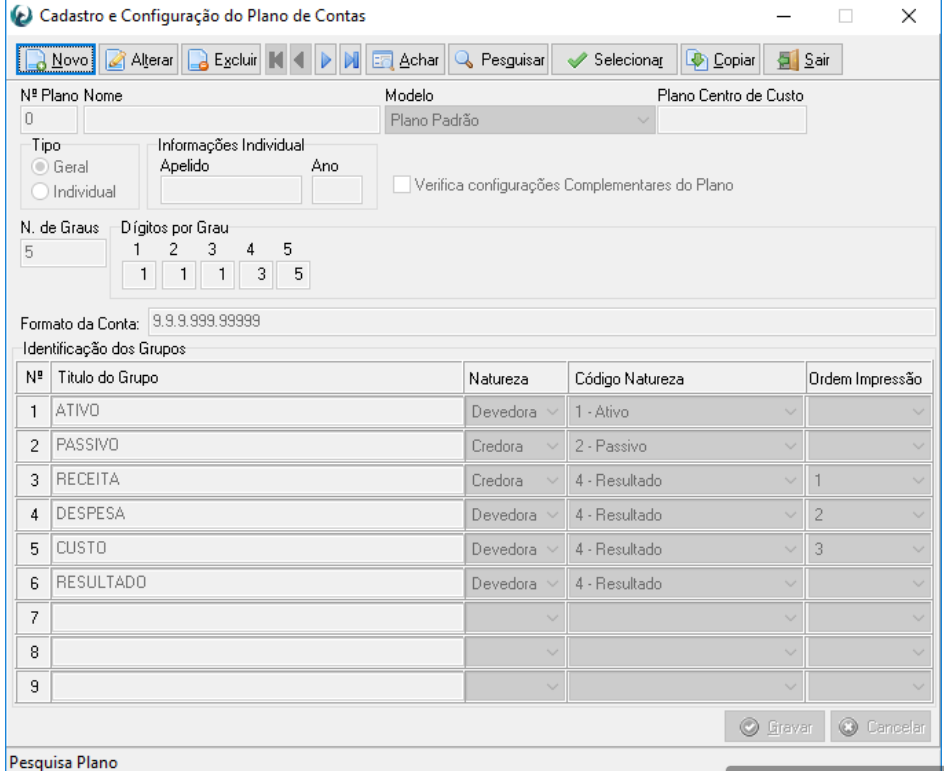Click the DESPESA group title field
Screen dimensions: 944x771
coord(258,515)
